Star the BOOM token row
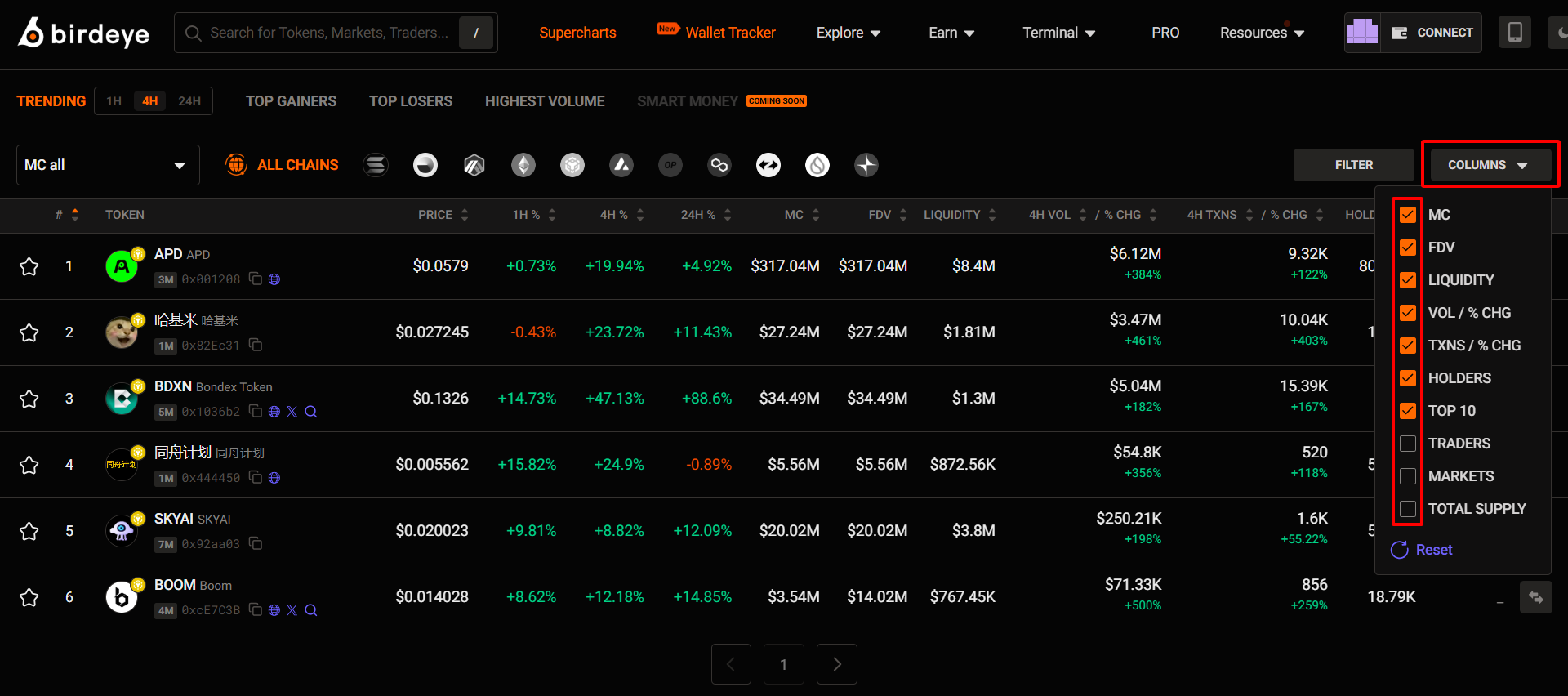Image resolution: width=1568 pixels, height=696 pixels. tap(29, 597)
